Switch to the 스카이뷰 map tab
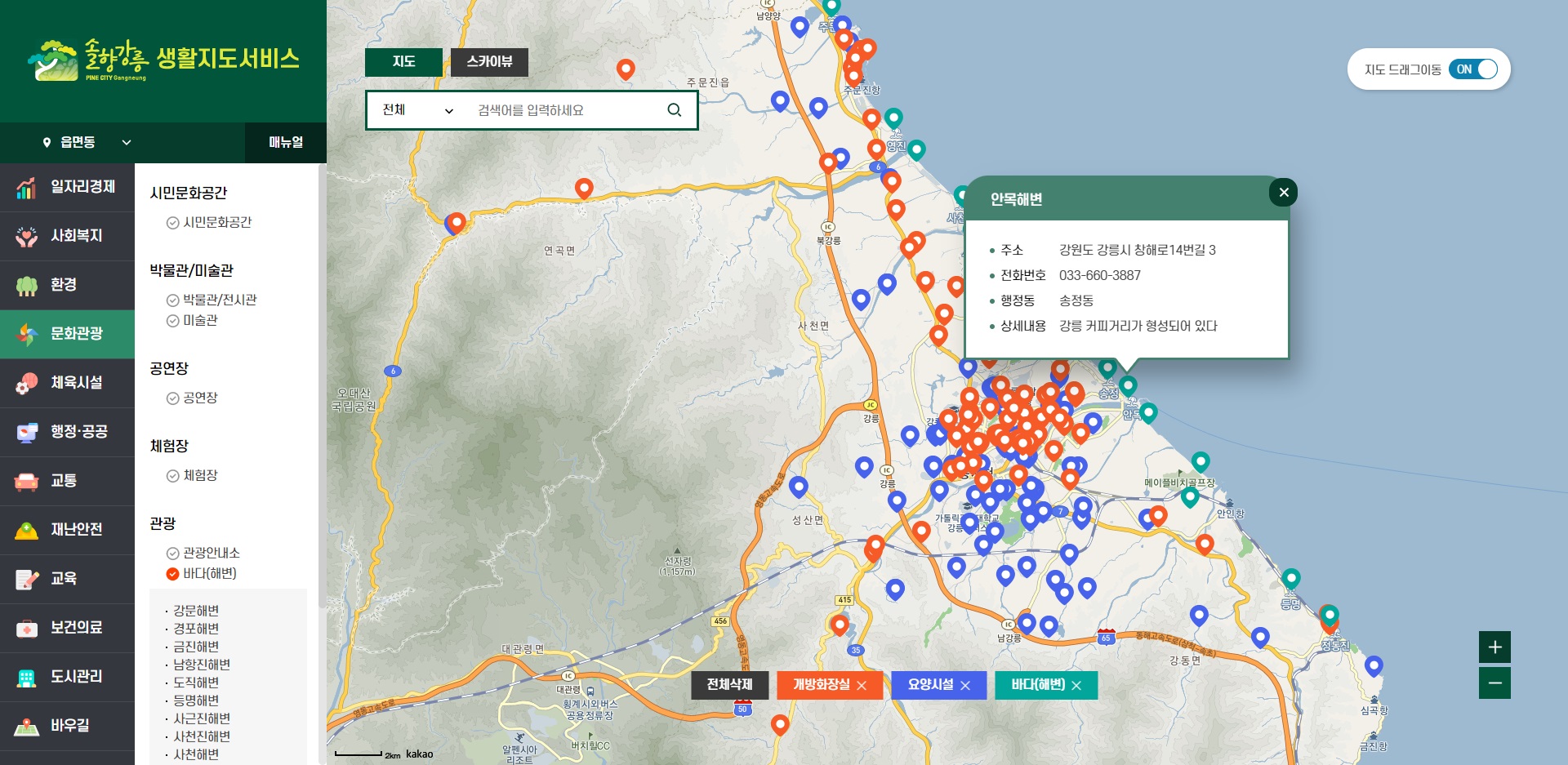 (x=489, y=62)
